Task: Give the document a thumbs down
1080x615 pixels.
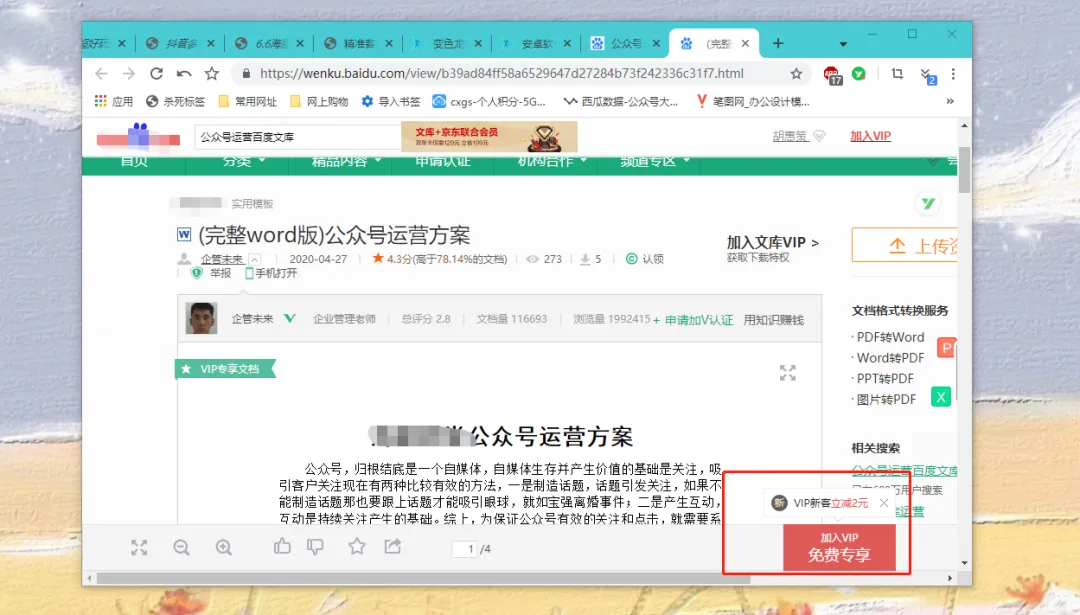Action: point(315,548)
